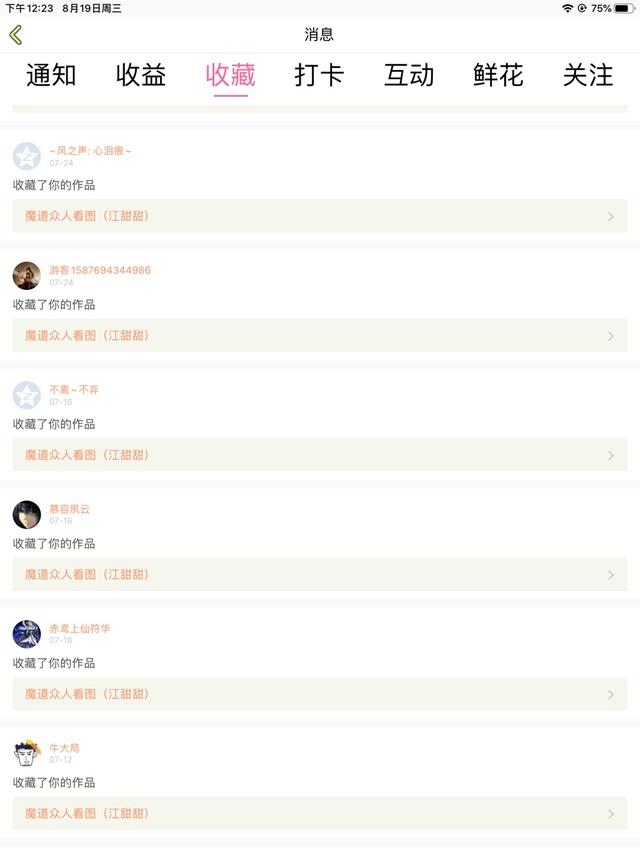Open chevron on 不离~不弃 work card
Viewport: 640px width, 853px height.
(x=611, y=455)
